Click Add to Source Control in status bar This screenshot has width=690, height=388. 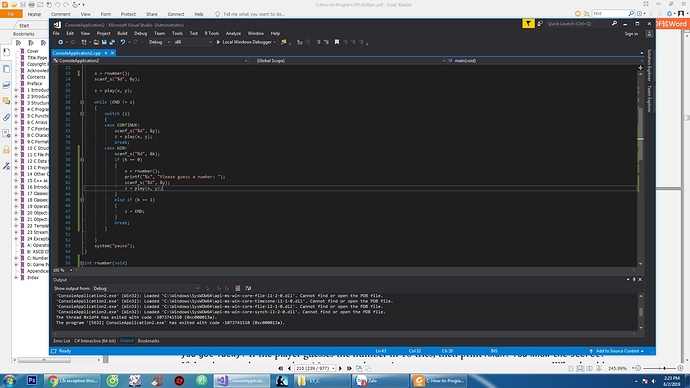coord(617,351)
